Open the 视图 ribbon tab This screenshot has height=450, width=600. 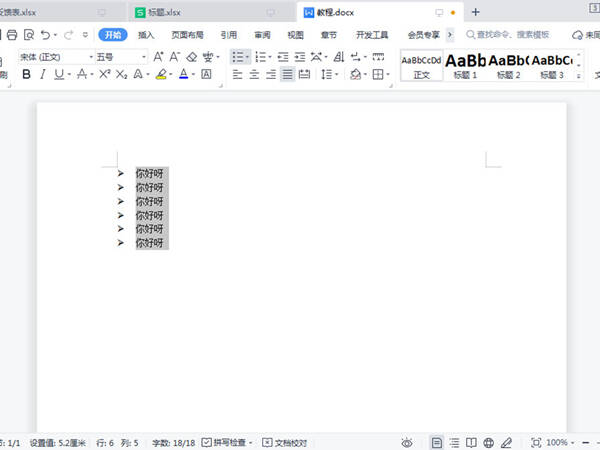[295, 35]
